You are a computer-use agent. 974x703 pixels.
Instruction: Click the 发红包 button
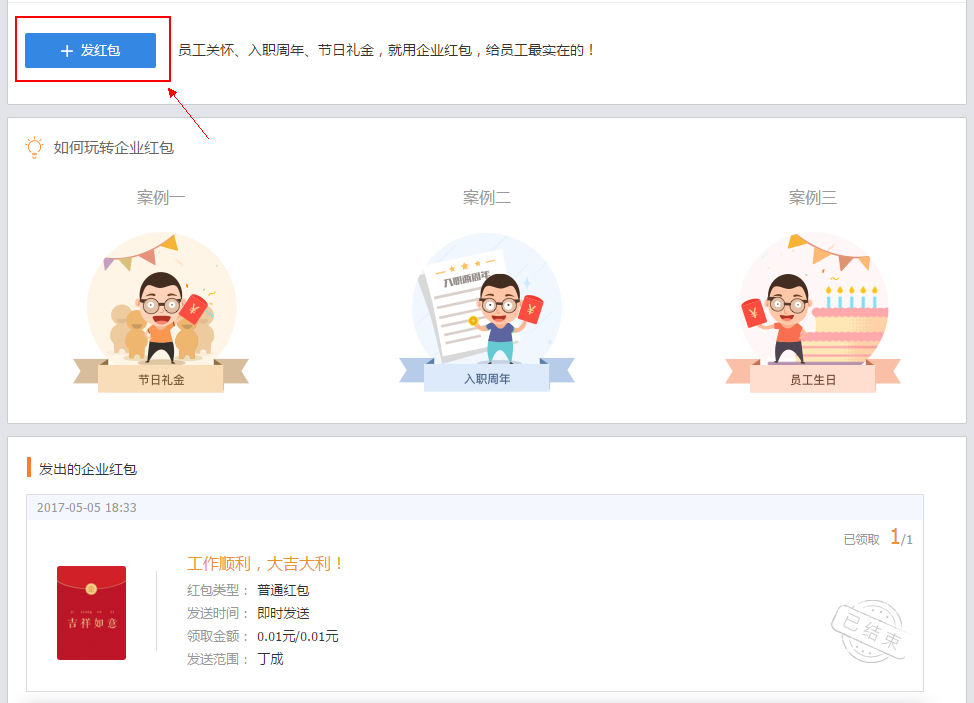point(90,50)
